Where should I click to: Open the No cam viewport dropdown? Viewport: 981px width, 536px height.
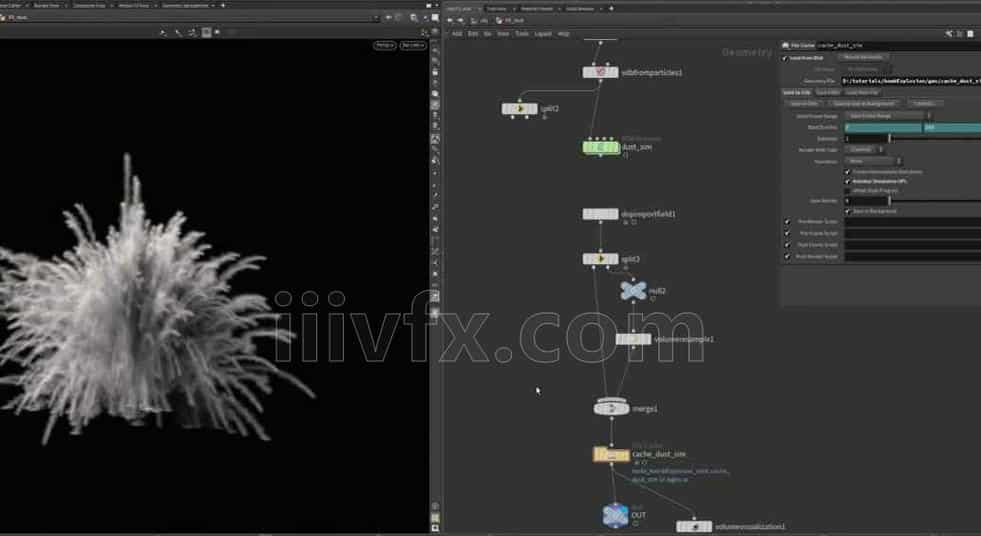pos(413,46)
